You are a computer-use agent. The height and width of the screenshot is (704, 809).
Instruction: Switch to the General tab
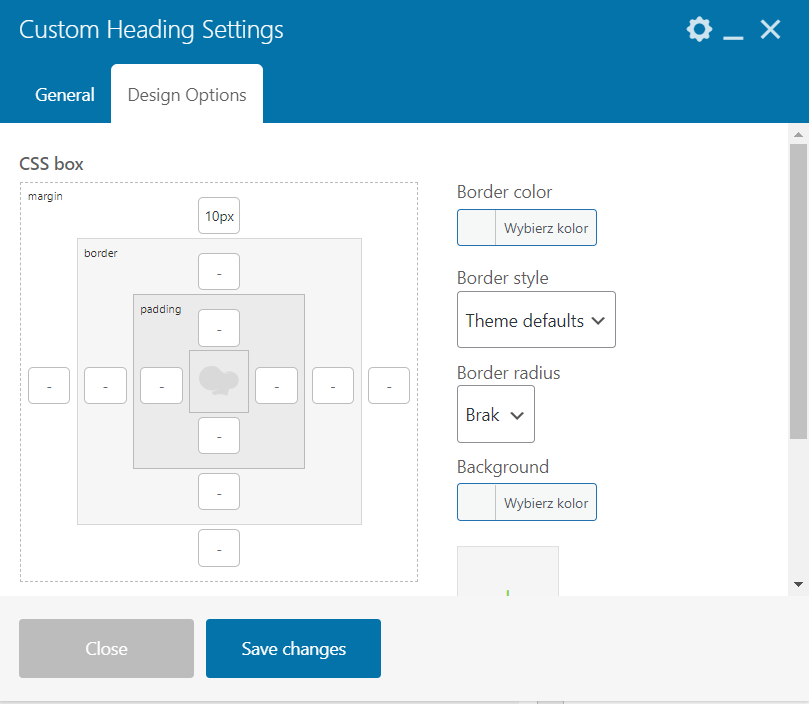coord(65,95)
